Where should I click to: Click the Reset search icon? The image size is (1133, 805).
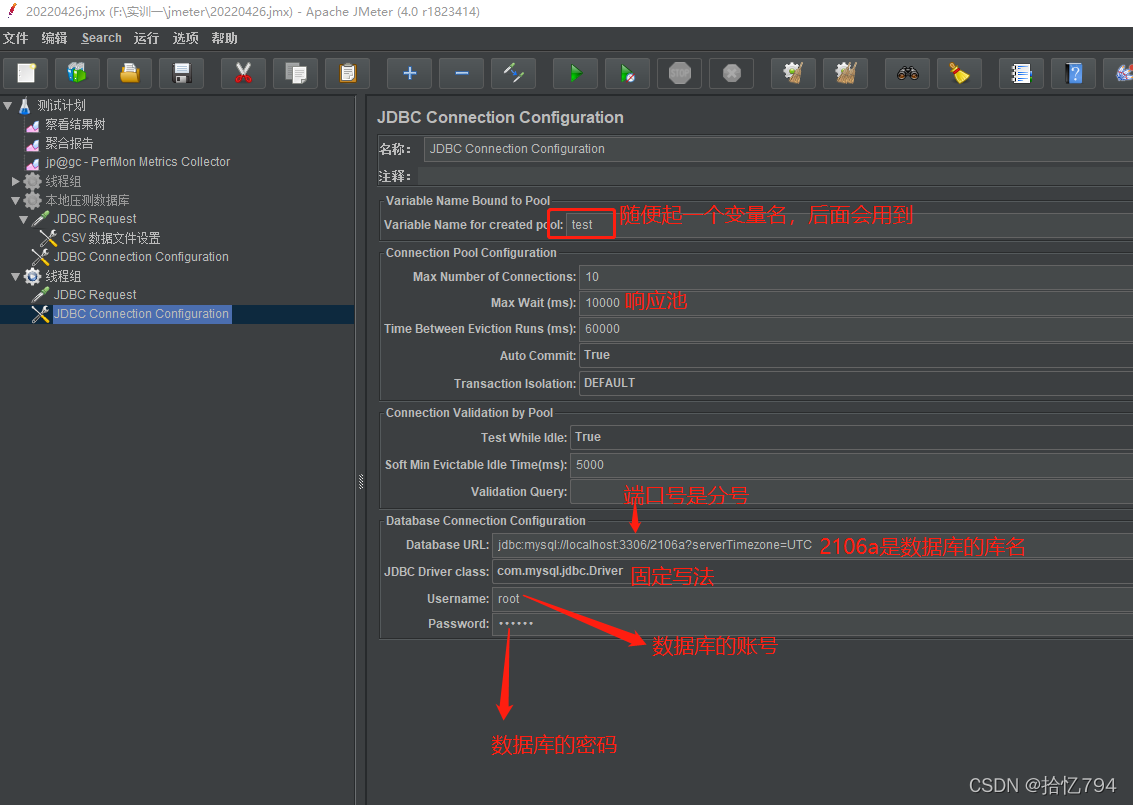[960, 73]
